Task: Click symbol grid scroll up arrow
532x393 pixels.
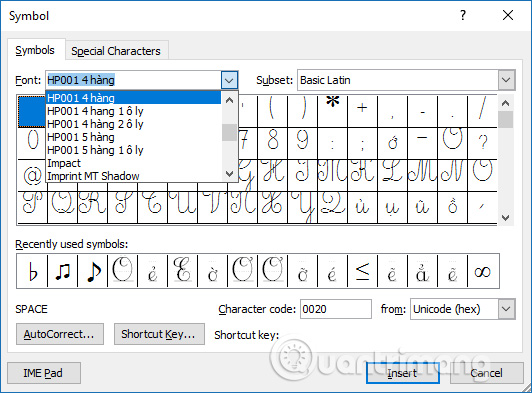Action: point(506,103)
